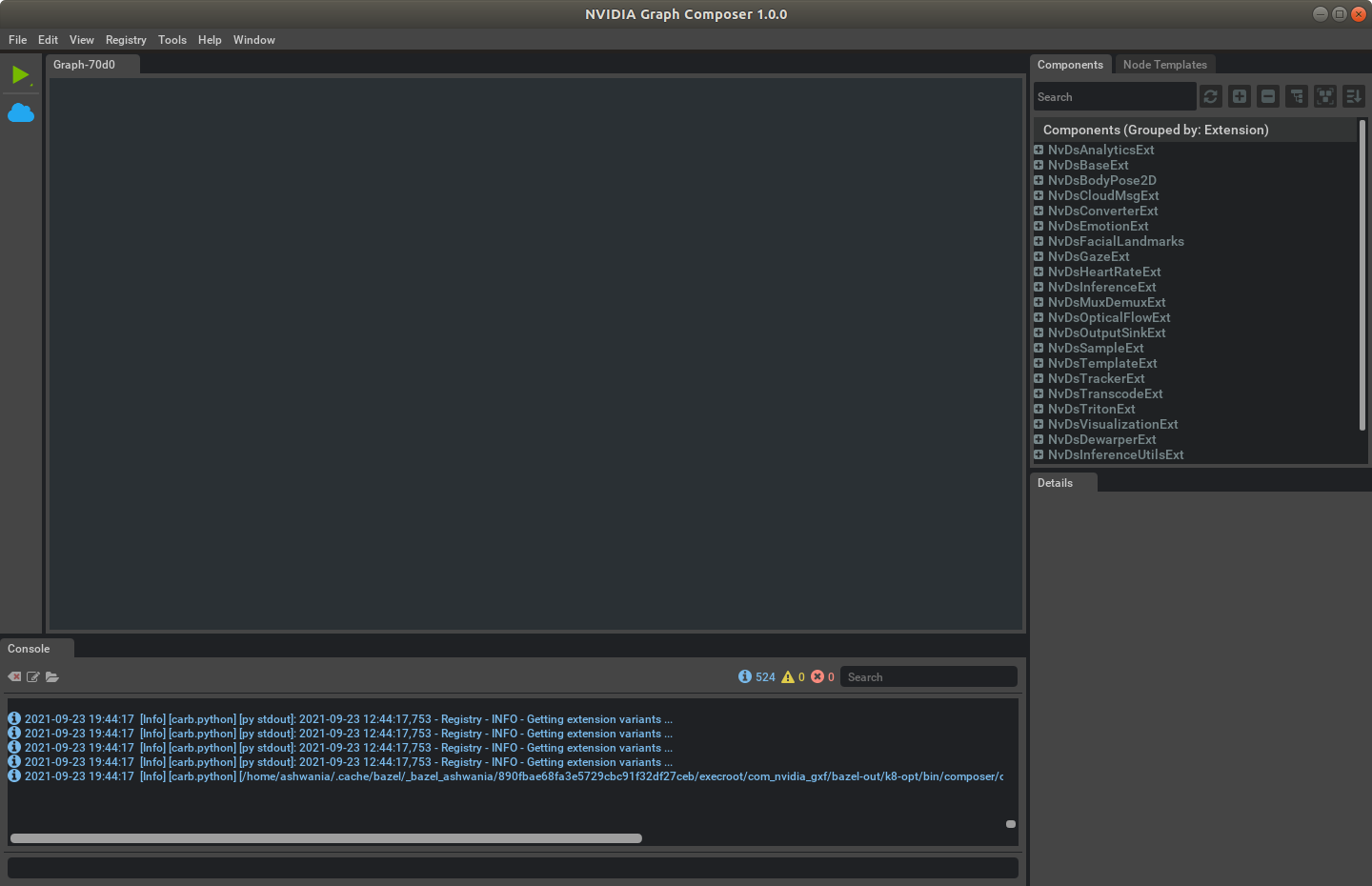Click the hierarchy grouping icon in Components toolbar
This screenshot has width=1372, height=886.
(1296, 96)
